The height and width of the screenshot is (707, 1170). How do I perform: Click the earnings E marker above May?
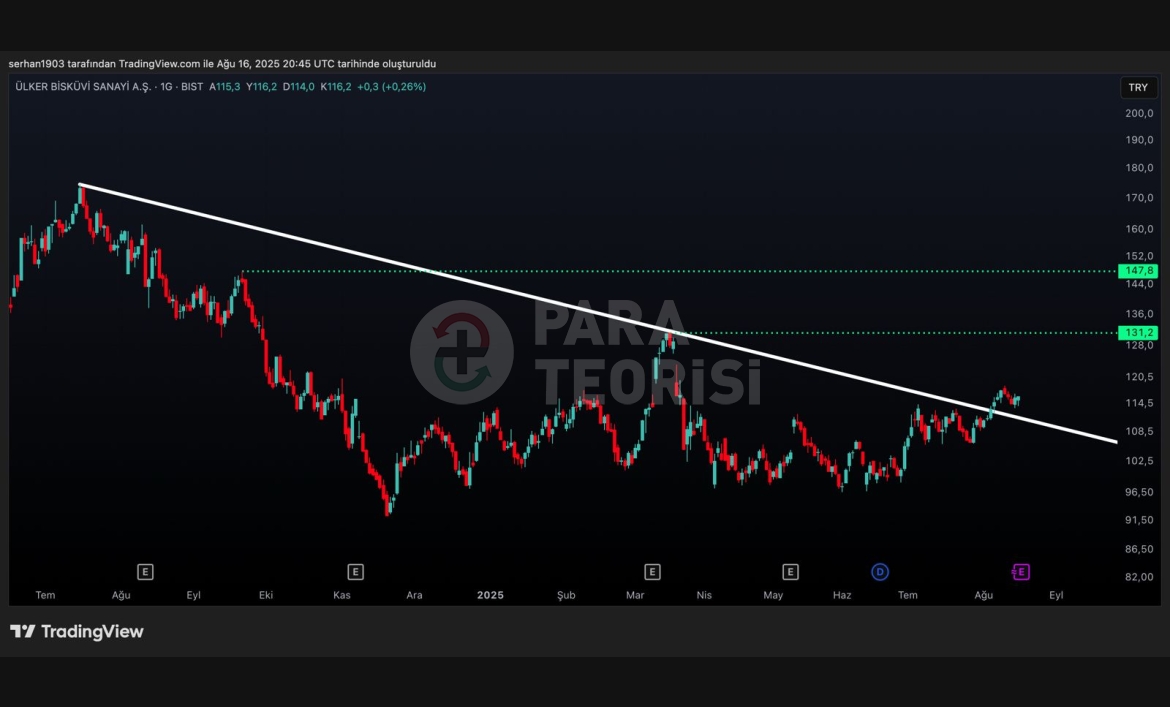tap(790, 572)
